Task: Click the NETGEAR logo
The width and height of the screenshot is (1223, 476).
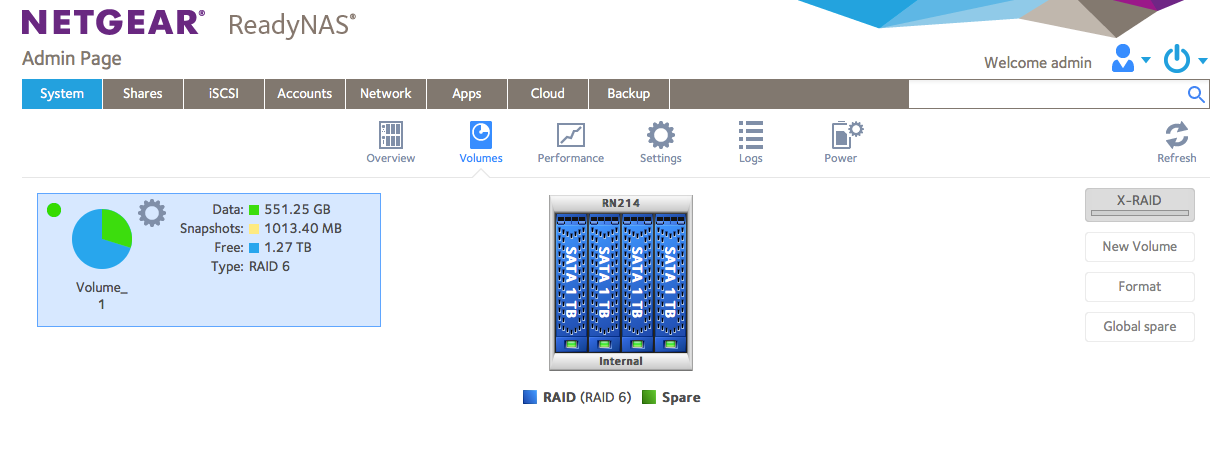Action: coord(113,23)
